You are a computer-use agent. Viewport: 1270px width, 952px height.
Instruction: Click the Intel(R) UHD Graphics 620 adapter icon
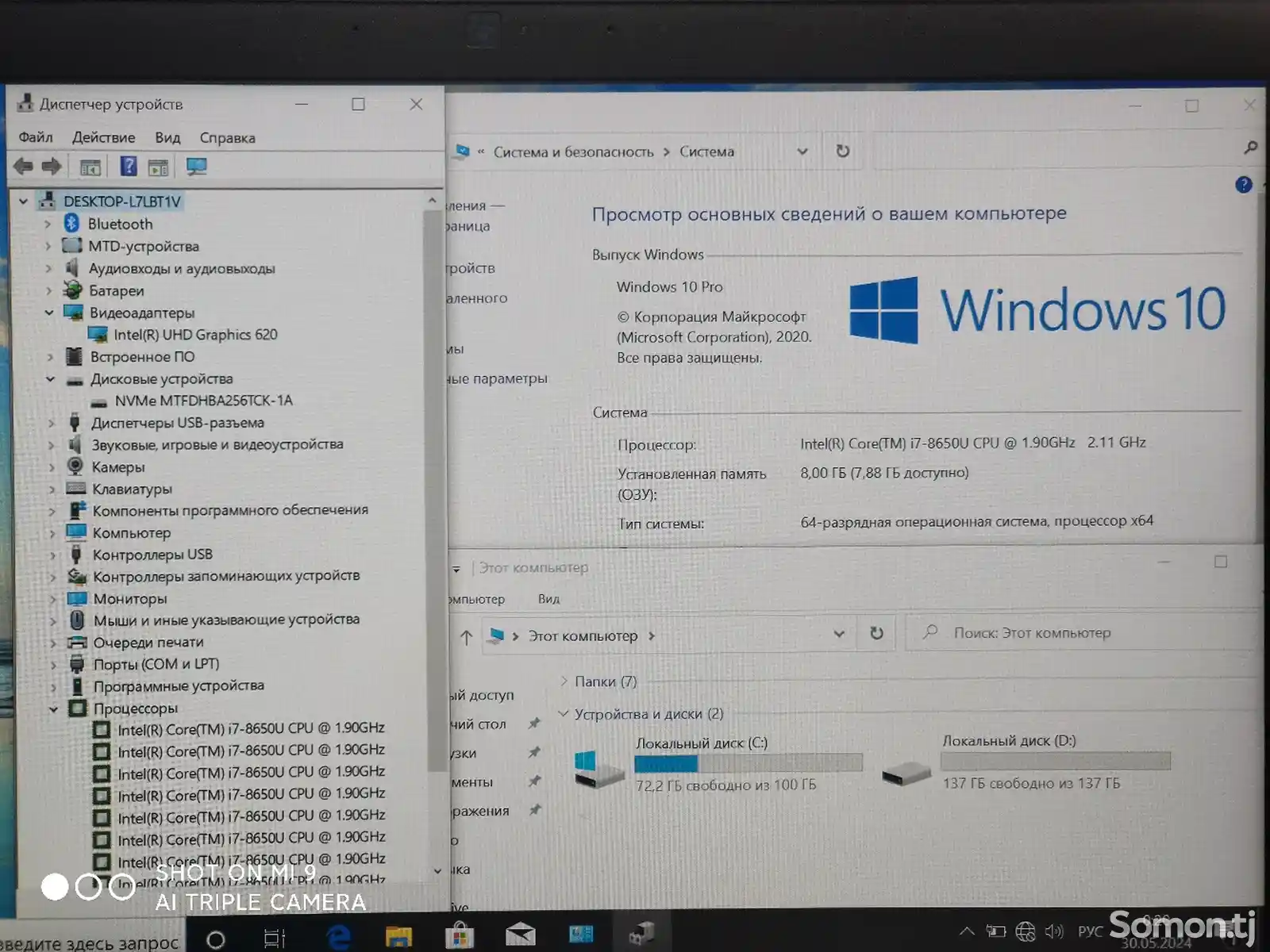98,334
